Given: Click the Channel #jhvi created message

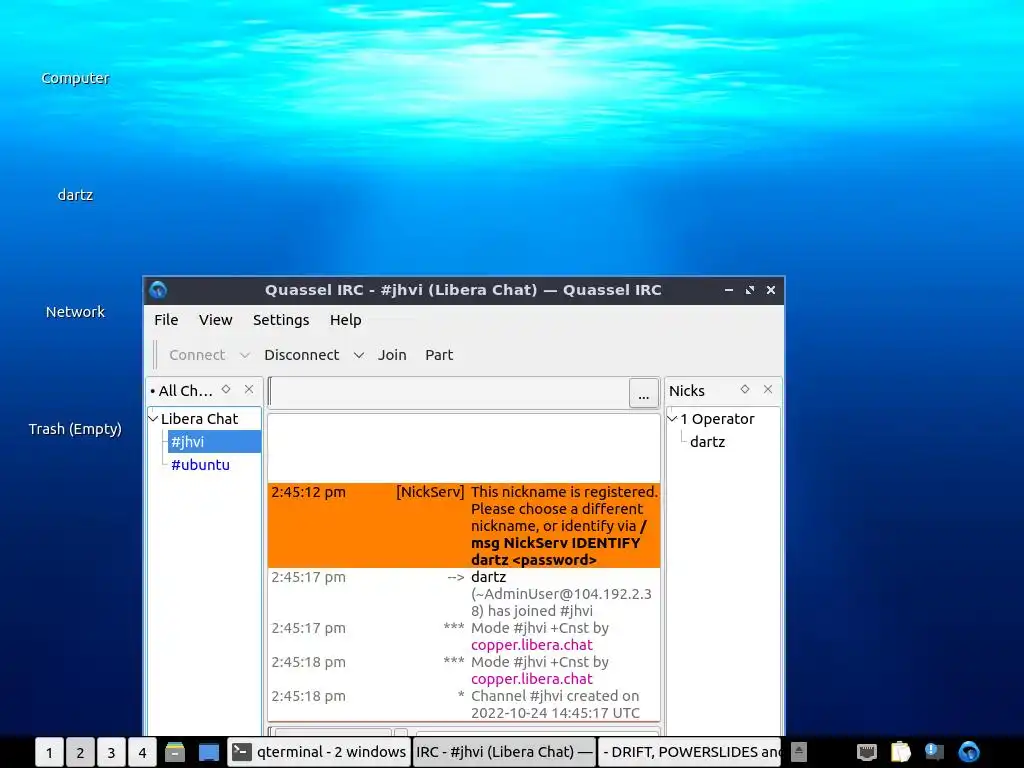Looking at the screenshot, I should [555, 705].
